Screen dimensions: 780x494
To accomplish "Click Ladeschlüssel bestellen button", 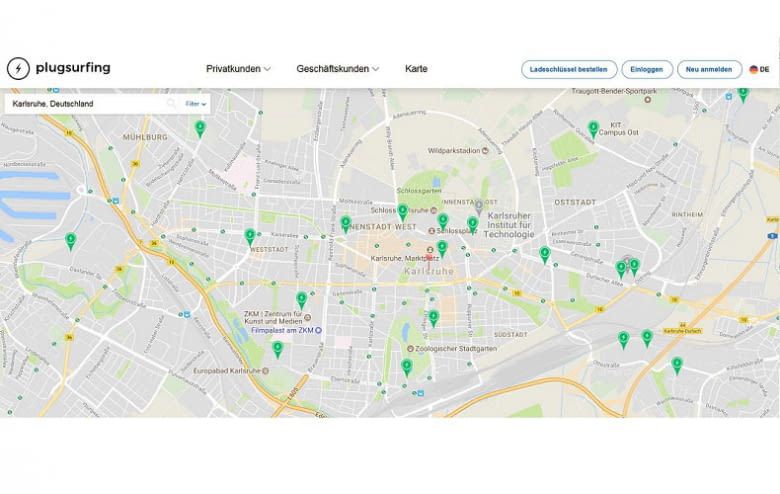I will [569, 70].
